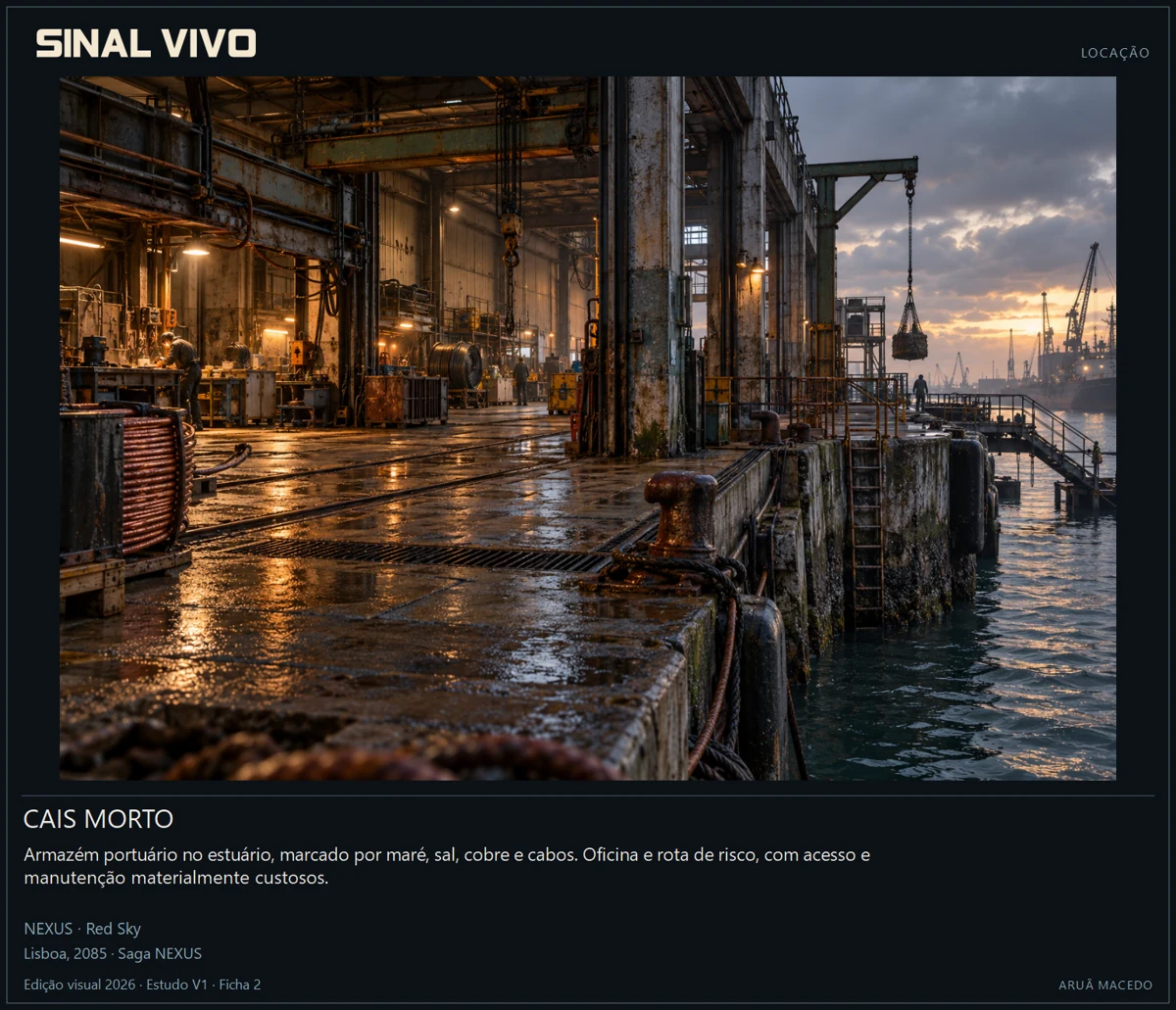Open the dockside warehouse main image

(587, 428)
